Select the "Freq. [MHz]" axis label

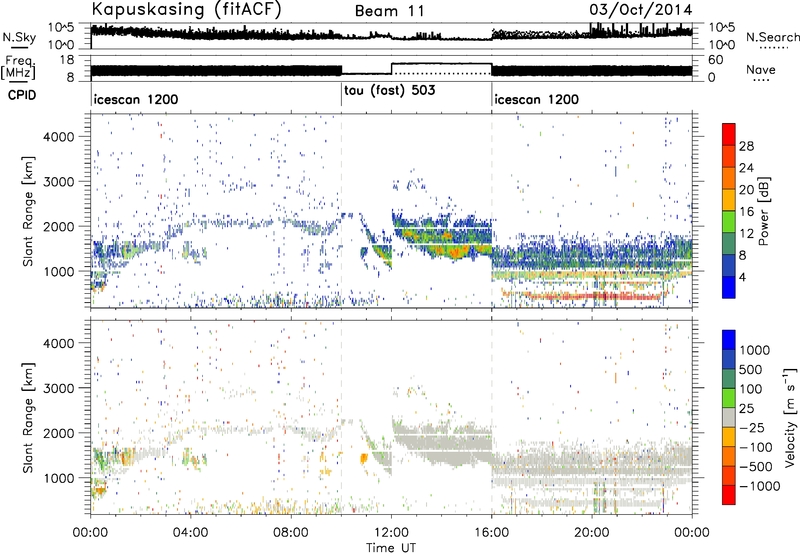(19, 68)
